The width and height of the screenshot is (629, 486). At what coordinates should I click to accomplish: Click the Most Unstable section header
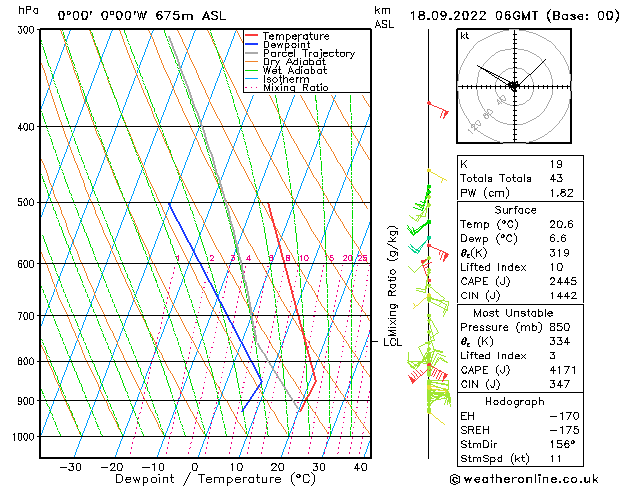pyautogui.click(x=514, y=312)
